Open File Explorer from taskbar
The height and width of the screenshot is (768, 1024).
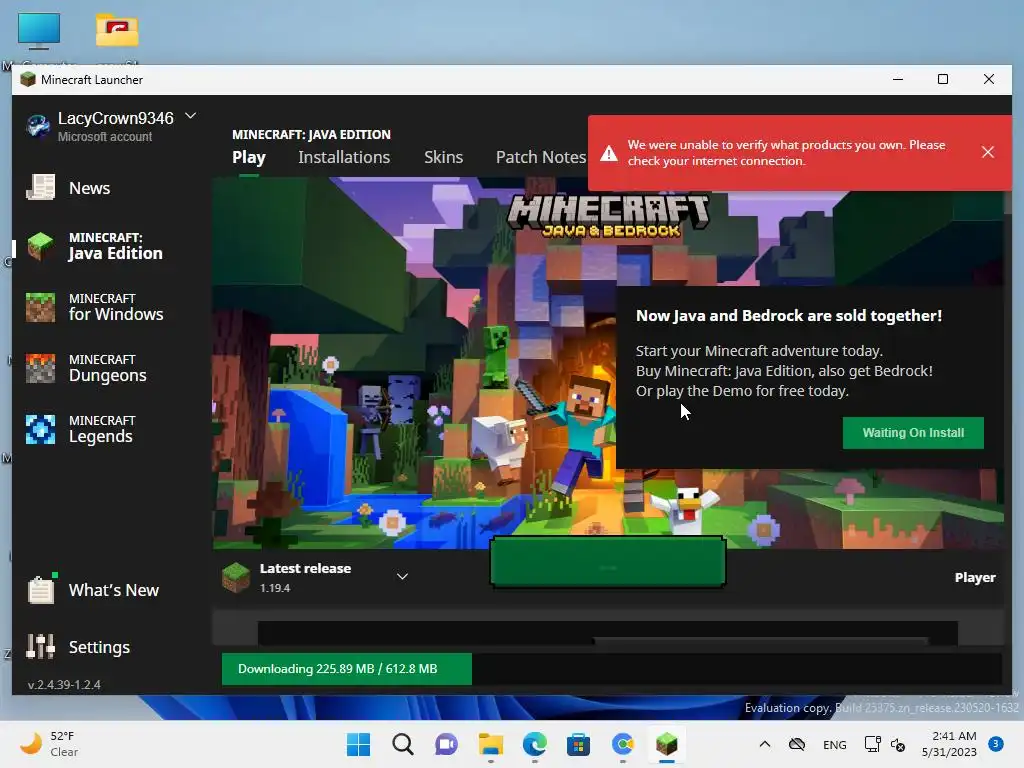[490, 744]
